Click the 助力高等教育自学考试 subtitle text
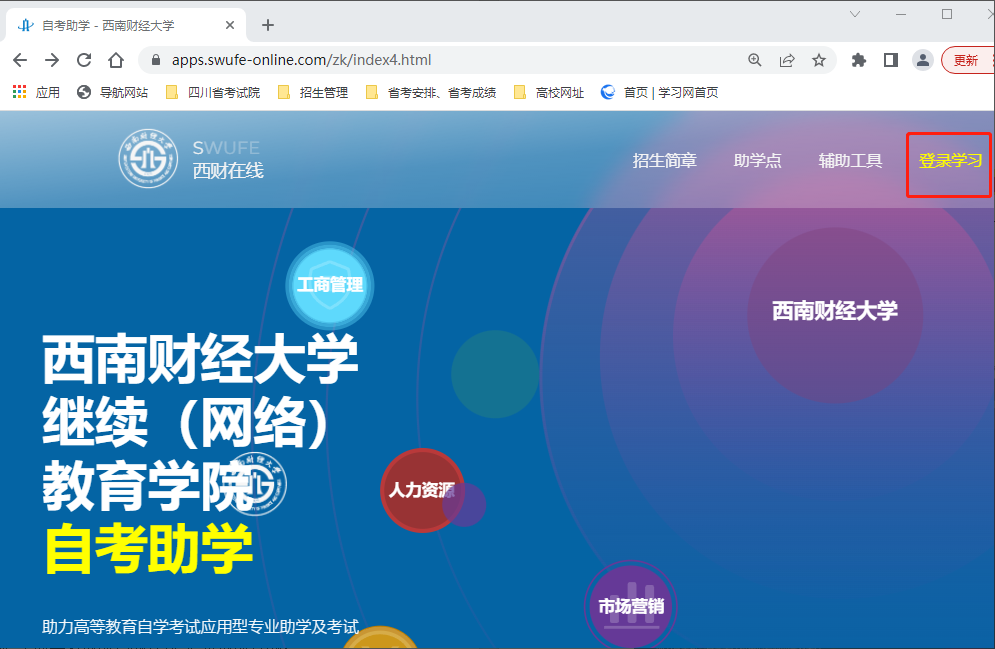This screenshot has width=995, height=649. pos(201,627)
